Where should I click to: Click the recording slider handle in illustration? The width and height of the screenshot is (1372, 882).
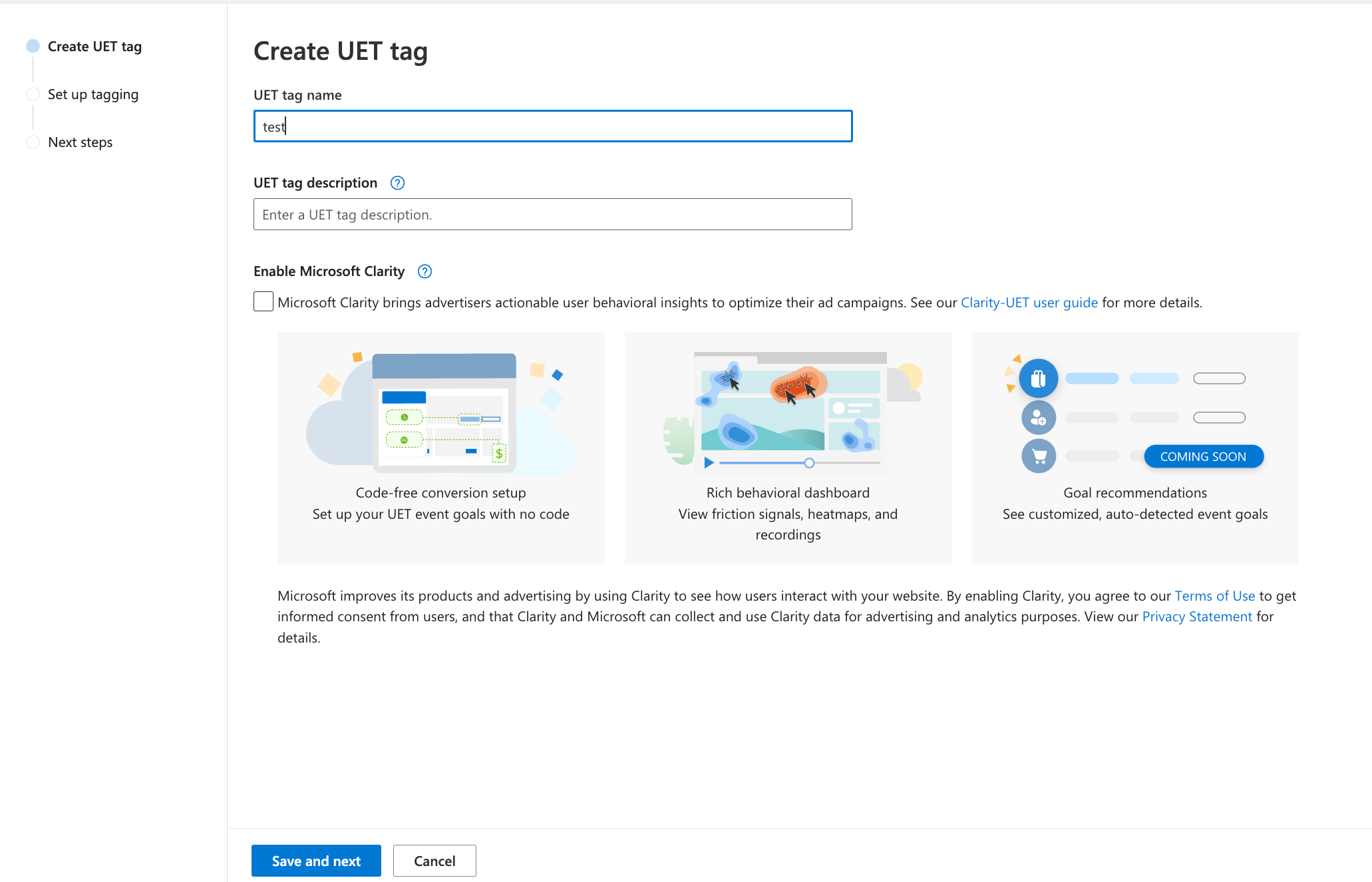(809, 463)
